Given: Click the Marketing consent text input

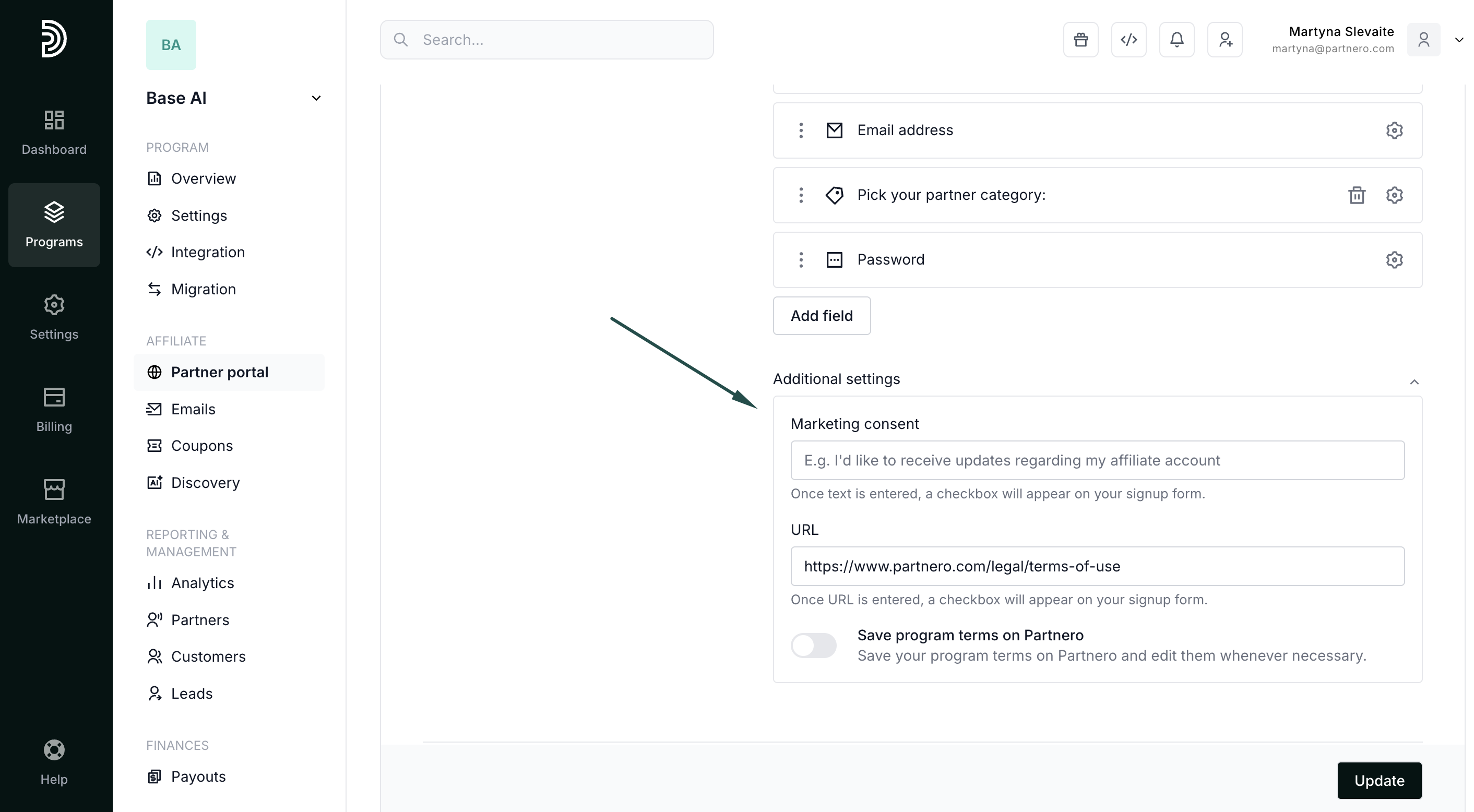Looking at the screenshot, I should point(1097,460).
